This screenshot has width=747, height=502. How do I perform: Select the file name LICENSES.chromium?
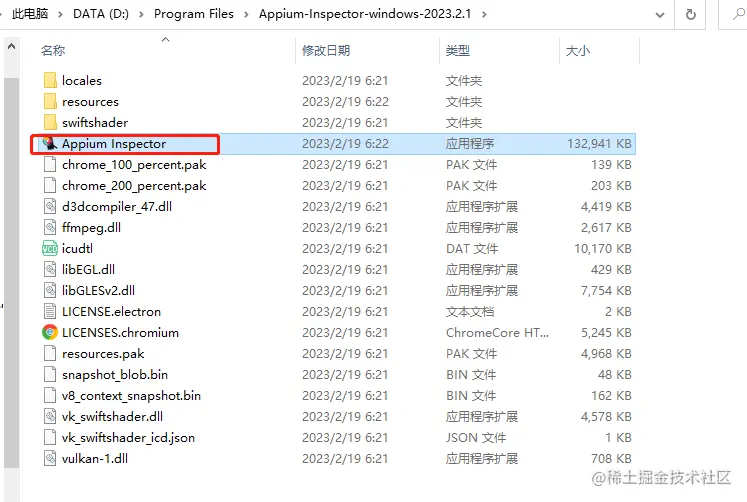point(120,332)
